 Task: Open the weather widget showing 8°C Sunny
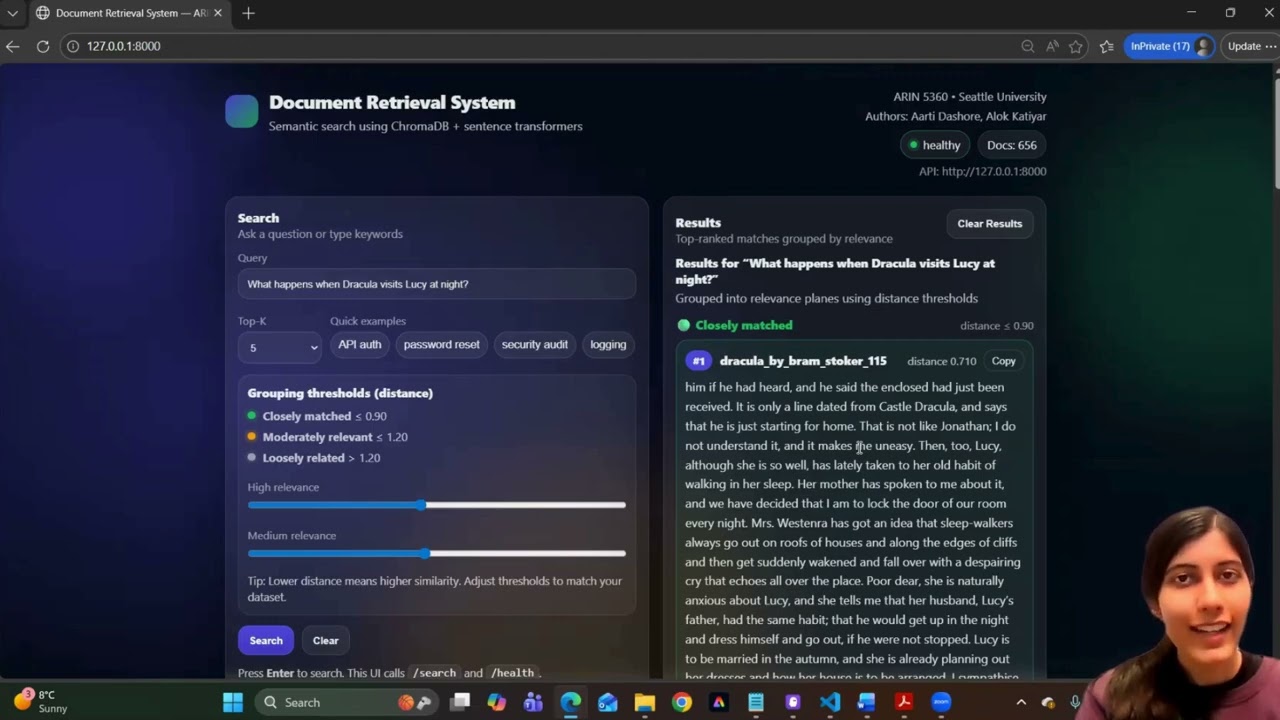(42, 701)
